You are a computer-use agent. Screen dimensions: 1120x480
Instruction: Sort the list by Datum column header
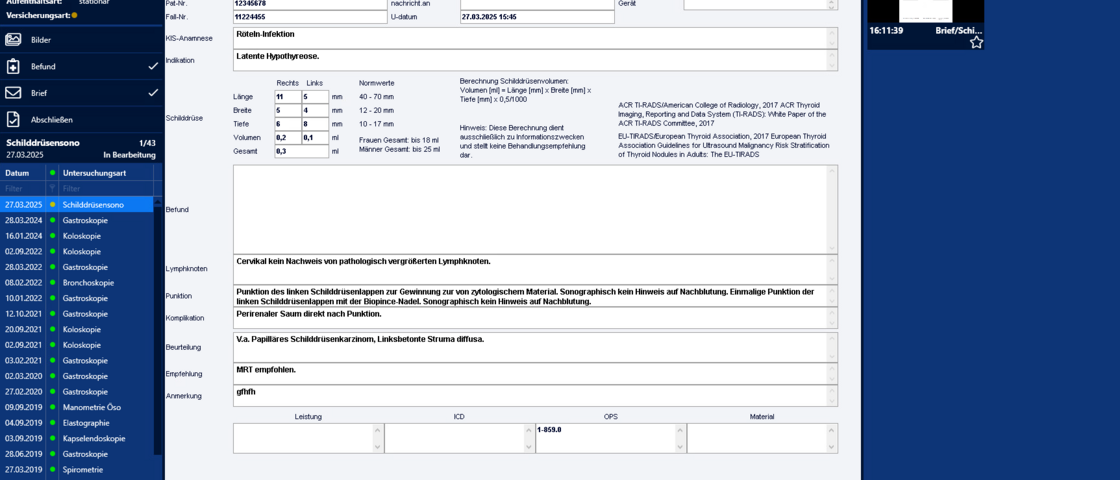(x=23, y=174)
